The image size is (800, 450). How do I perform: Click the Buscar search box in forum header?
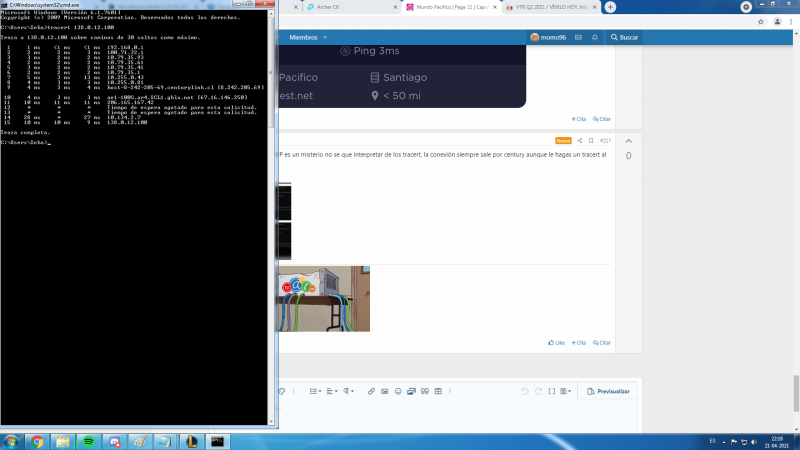pos(624,37)
